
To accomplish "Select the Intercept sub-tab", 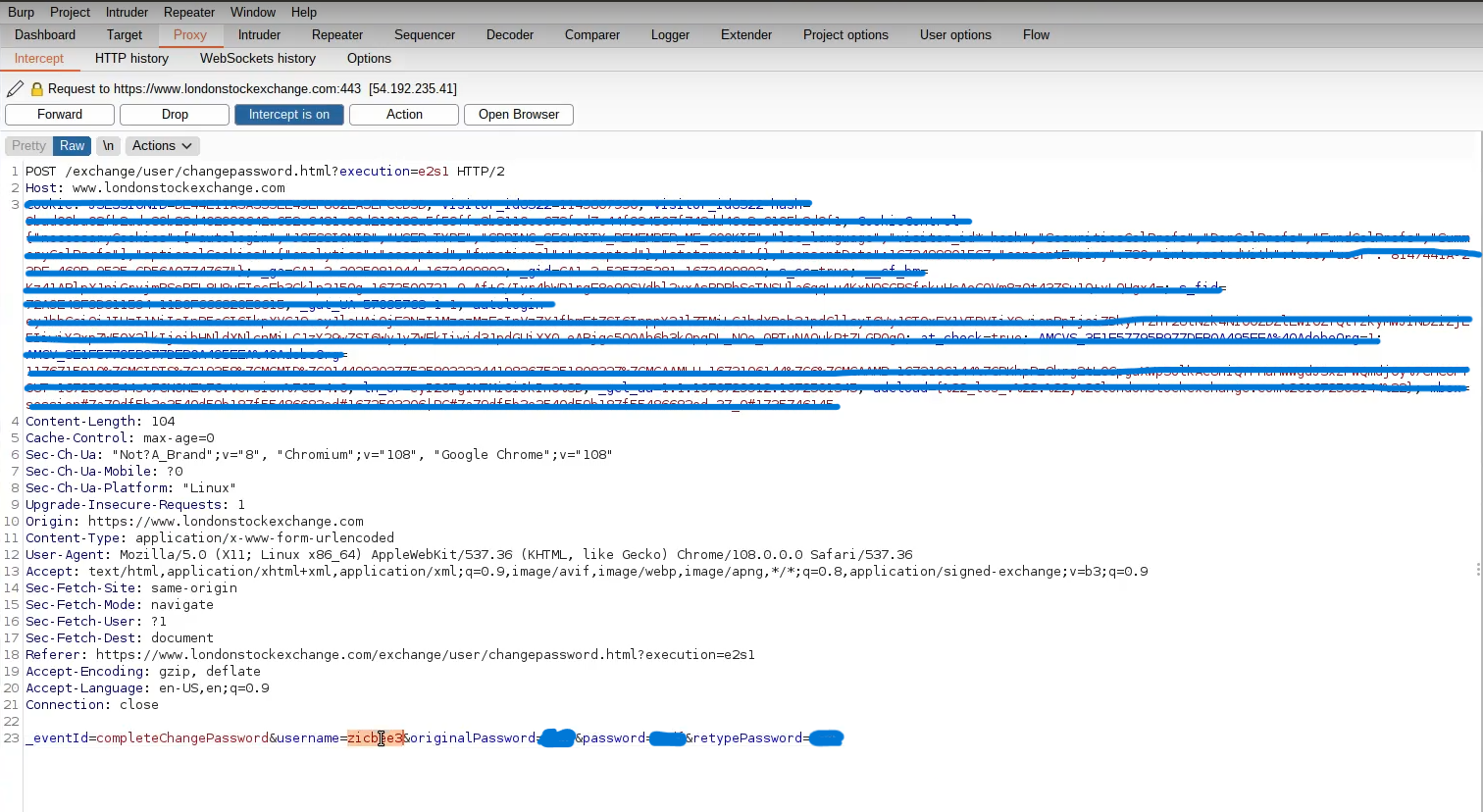I will (39, 58).
